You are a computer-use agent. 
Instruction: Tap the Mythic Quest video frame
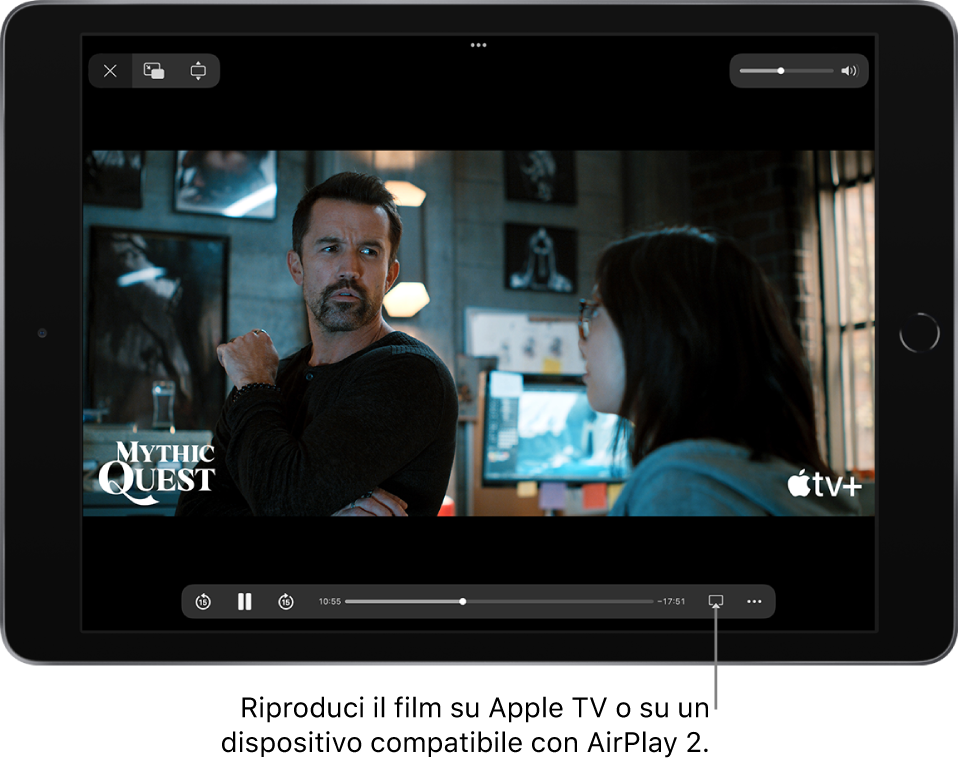(478, 333)
